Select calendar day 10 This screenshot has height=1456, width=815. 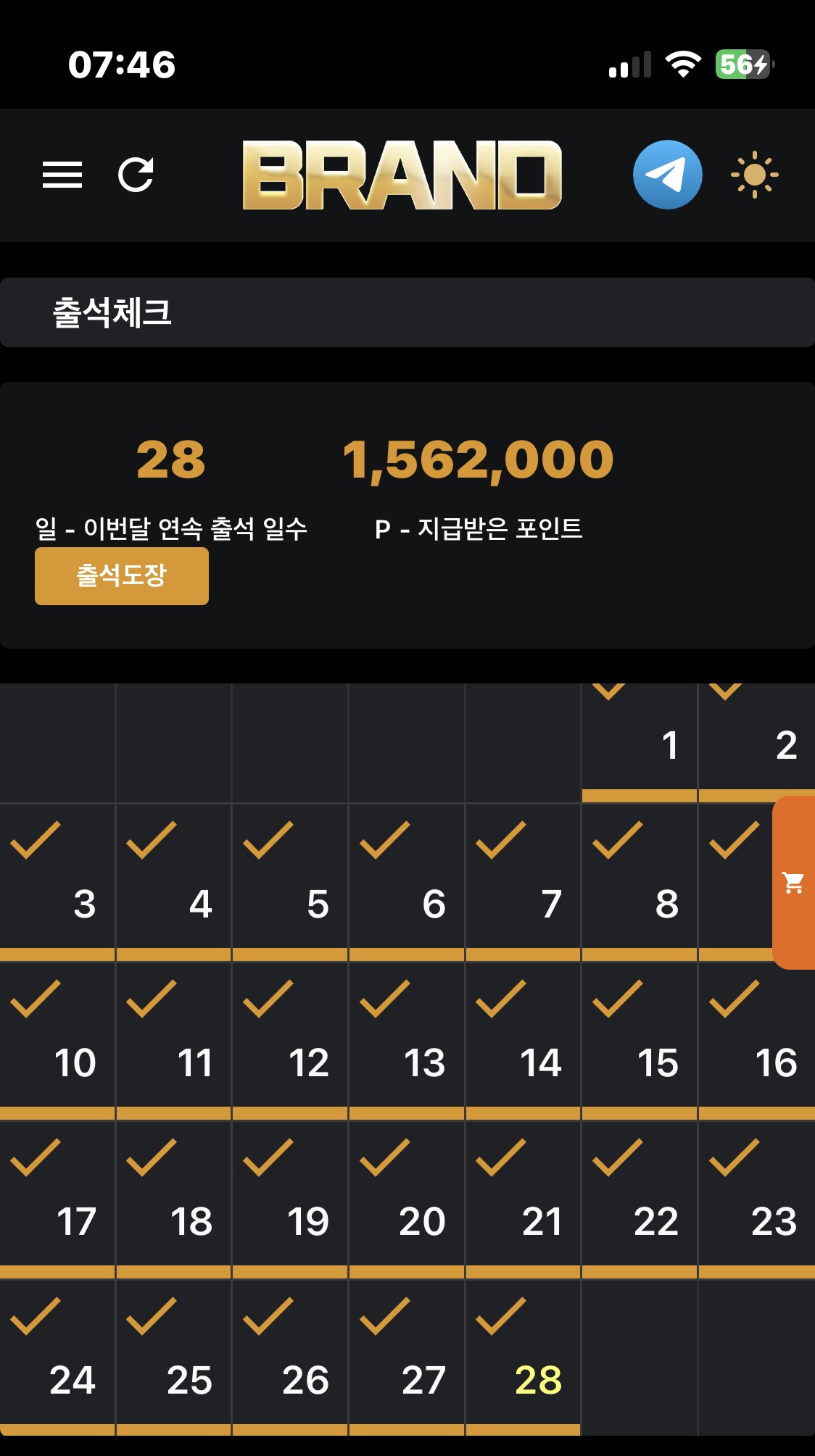(75, 1063)
